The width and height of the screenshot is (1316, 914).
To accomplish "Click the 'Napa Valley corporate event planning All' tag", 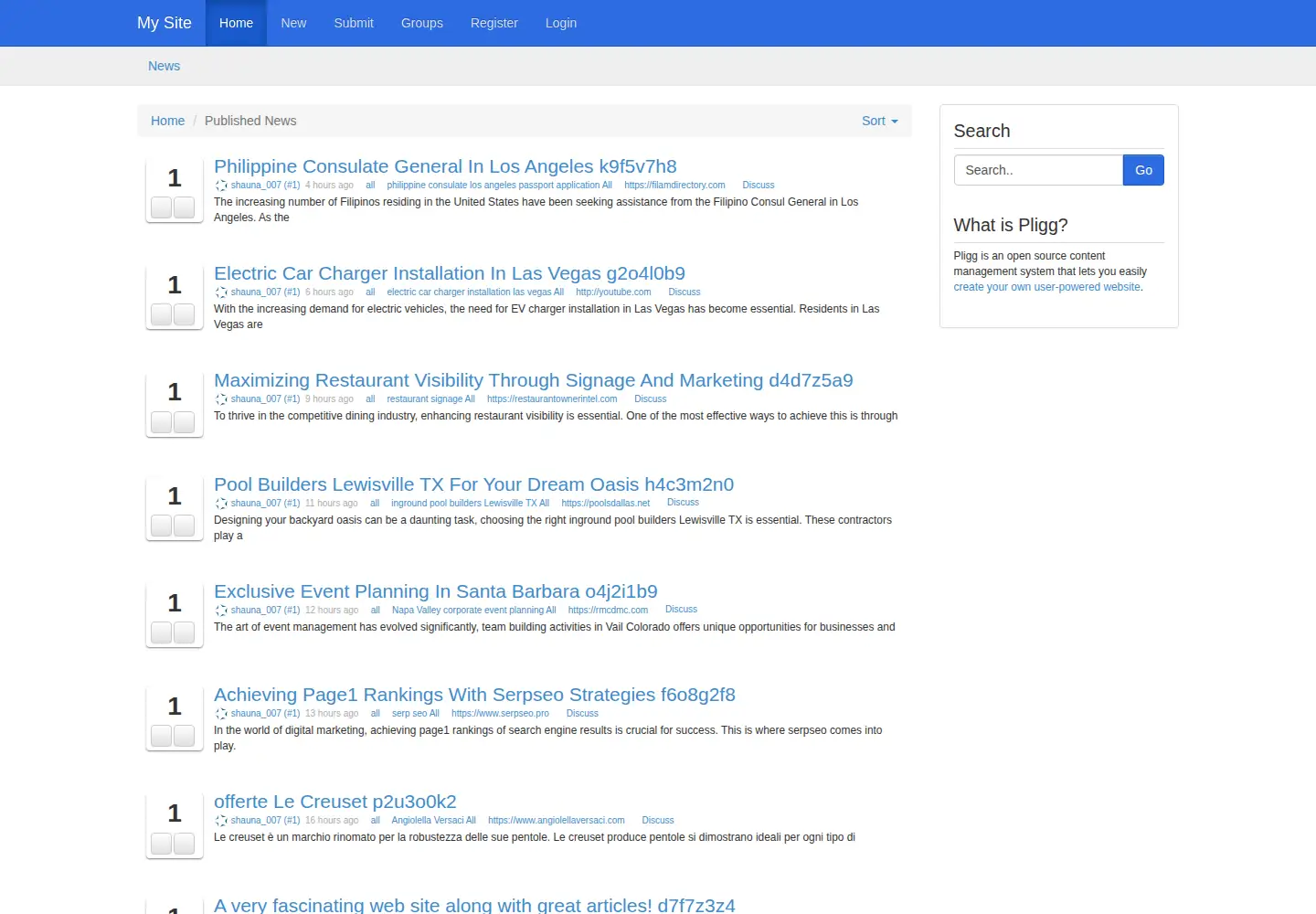I will 473,611.
